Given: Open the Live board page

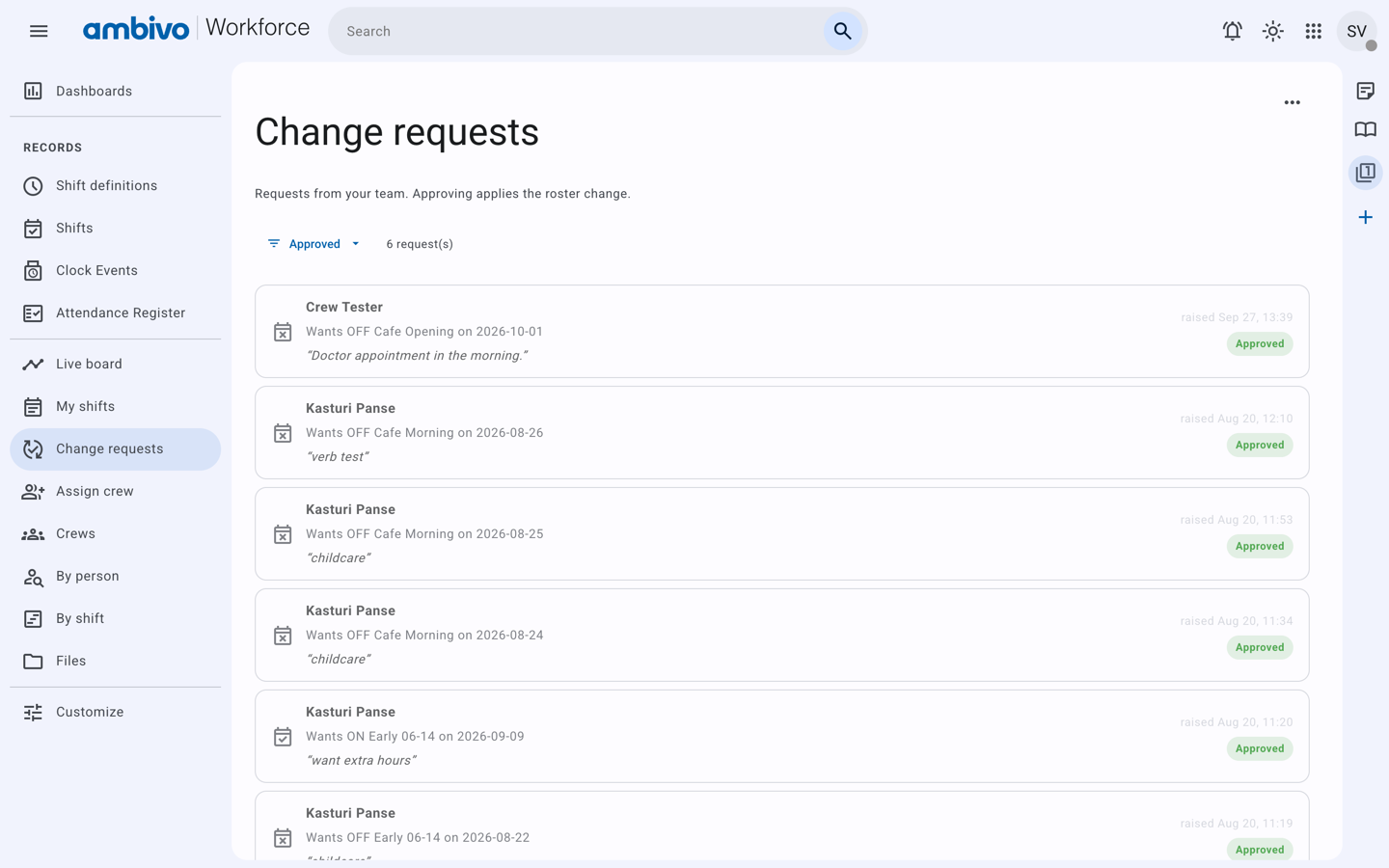Looking at the screenshot, I should 115,364.
